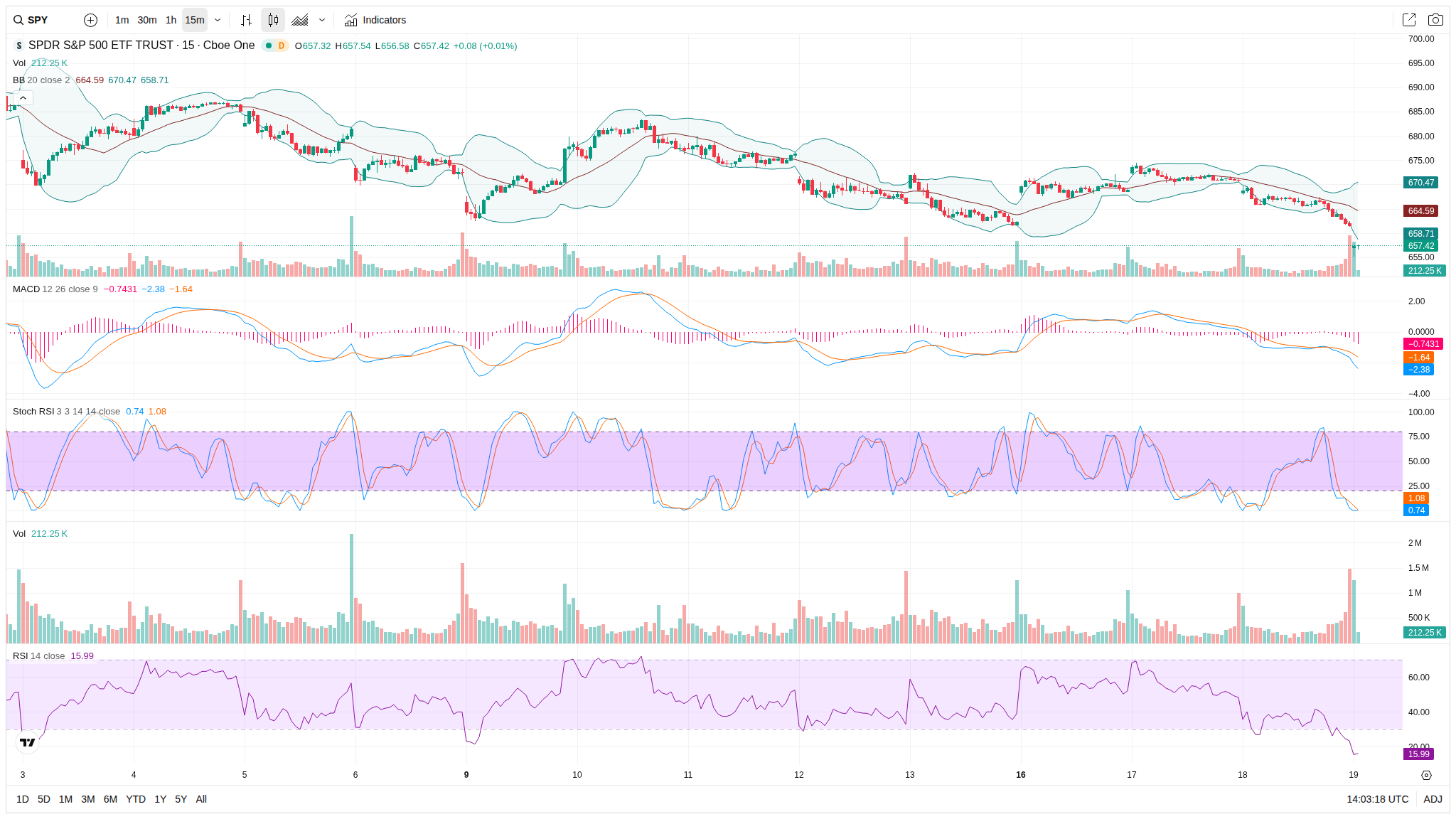
Task: Click the 14:03:18 UTC timezone label
Action: (1377, 799)
